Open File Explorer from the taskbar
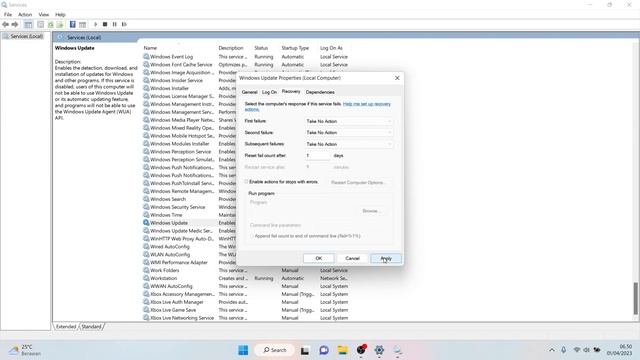640x360 pixels. click(343, 350)
